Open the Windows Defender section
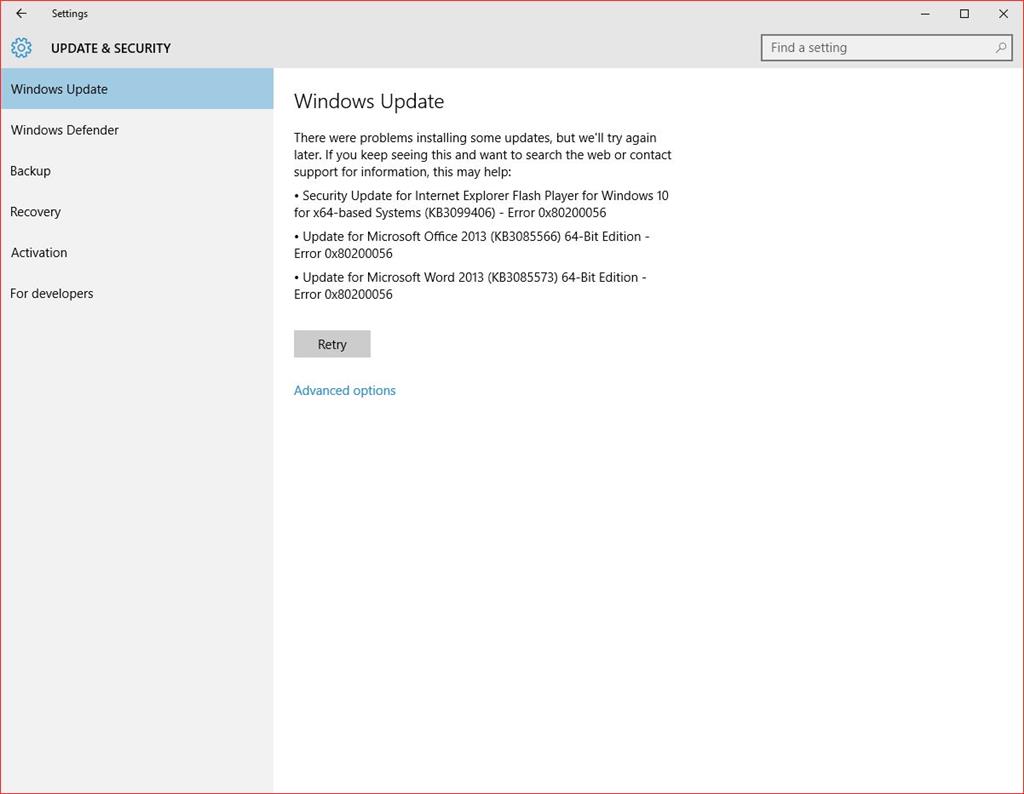The image size is (1024, 794). click(x=137, y=130)
